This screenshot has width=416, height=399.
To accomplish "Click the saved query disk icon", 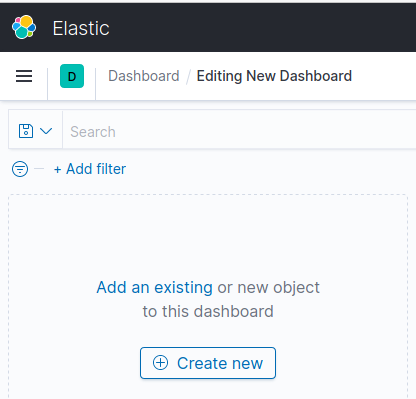I will [26, 131].
